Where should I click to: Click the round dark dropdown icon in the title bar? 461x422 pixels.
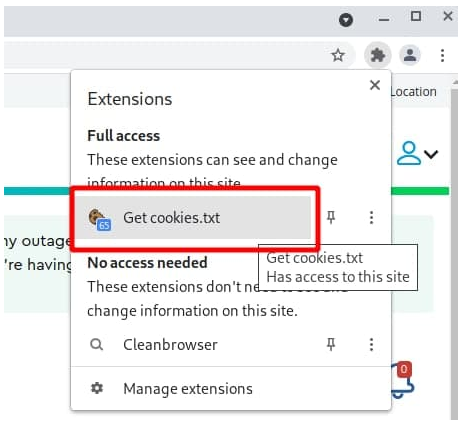pos(346,20)
